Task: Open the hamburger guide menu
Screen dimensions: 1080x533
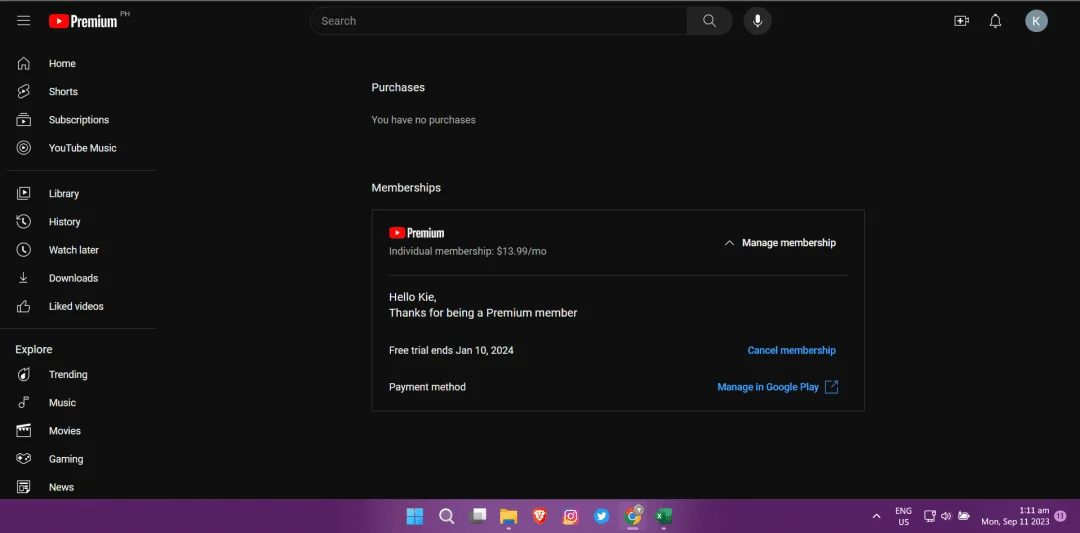Action: point(23,21)
